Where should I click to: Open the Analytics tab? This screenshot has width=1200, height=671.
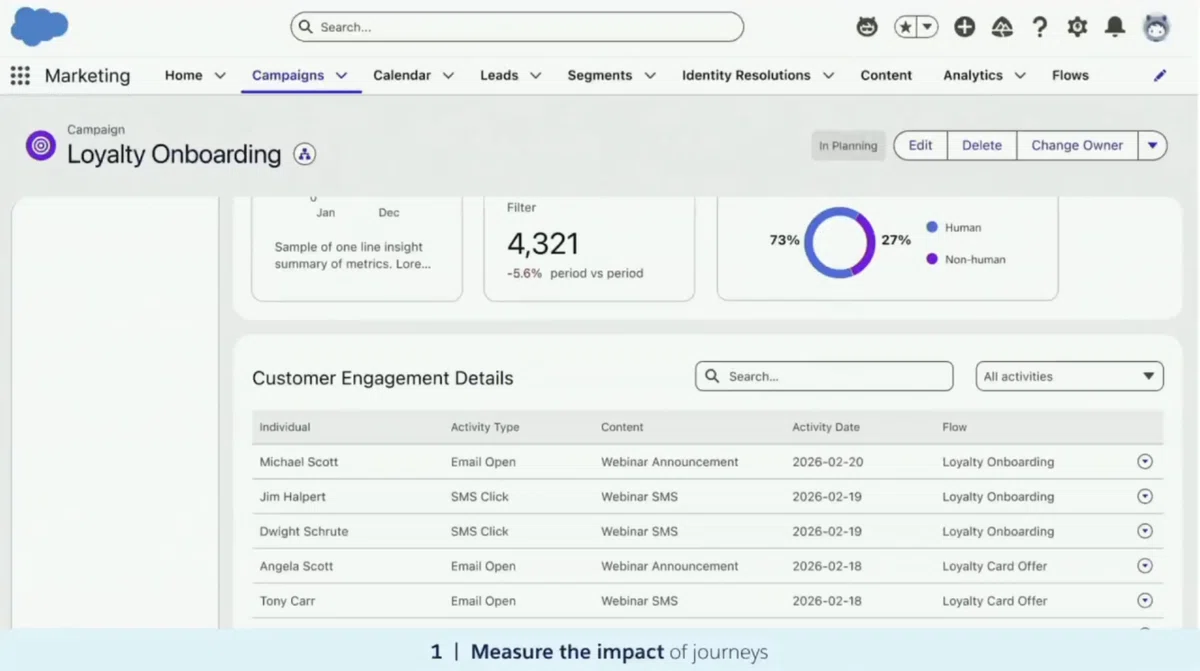tap(973, 75)
